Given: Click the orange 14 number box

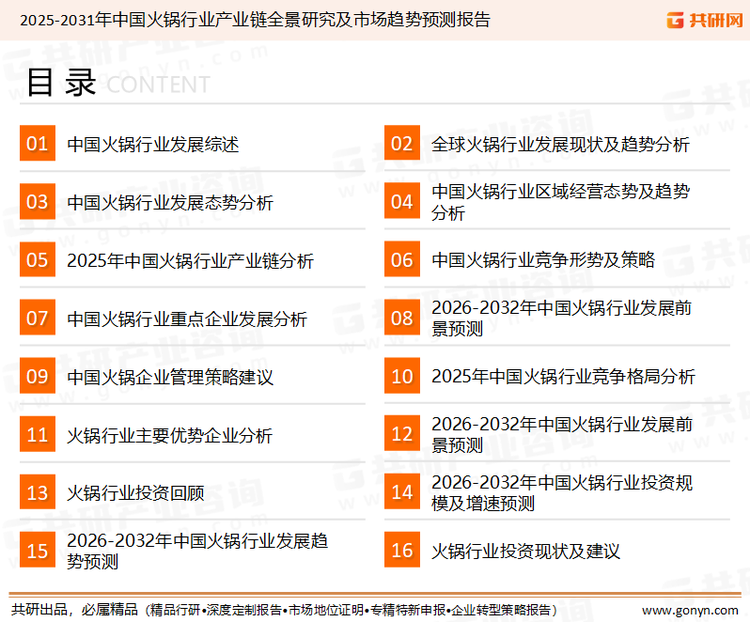Looking at the screenshot, I should pyautogui.click(x=402, y=492).
